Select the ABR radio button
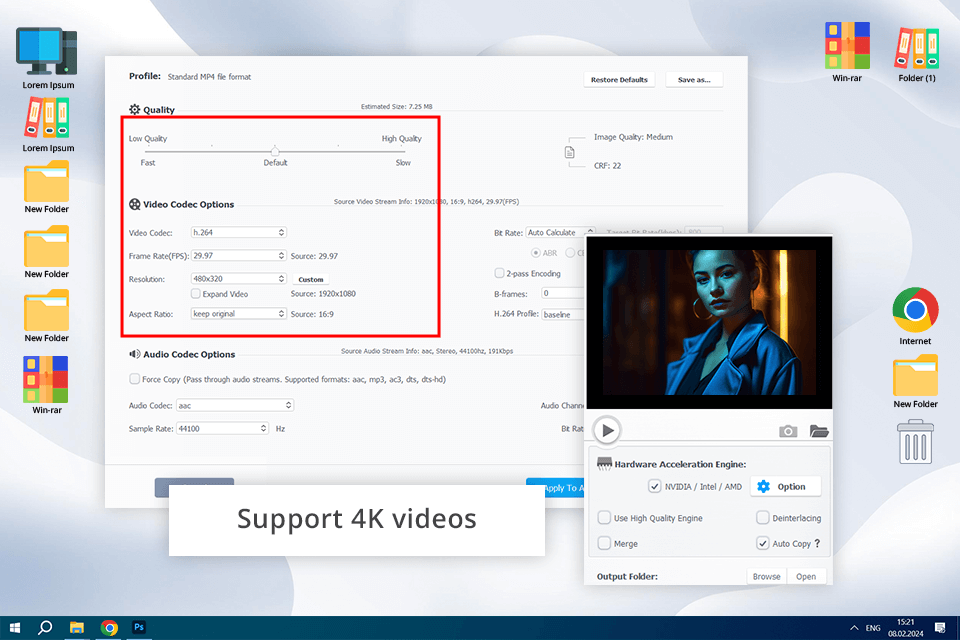The height and width of the screenshot is (640, 960). point(536,252)
